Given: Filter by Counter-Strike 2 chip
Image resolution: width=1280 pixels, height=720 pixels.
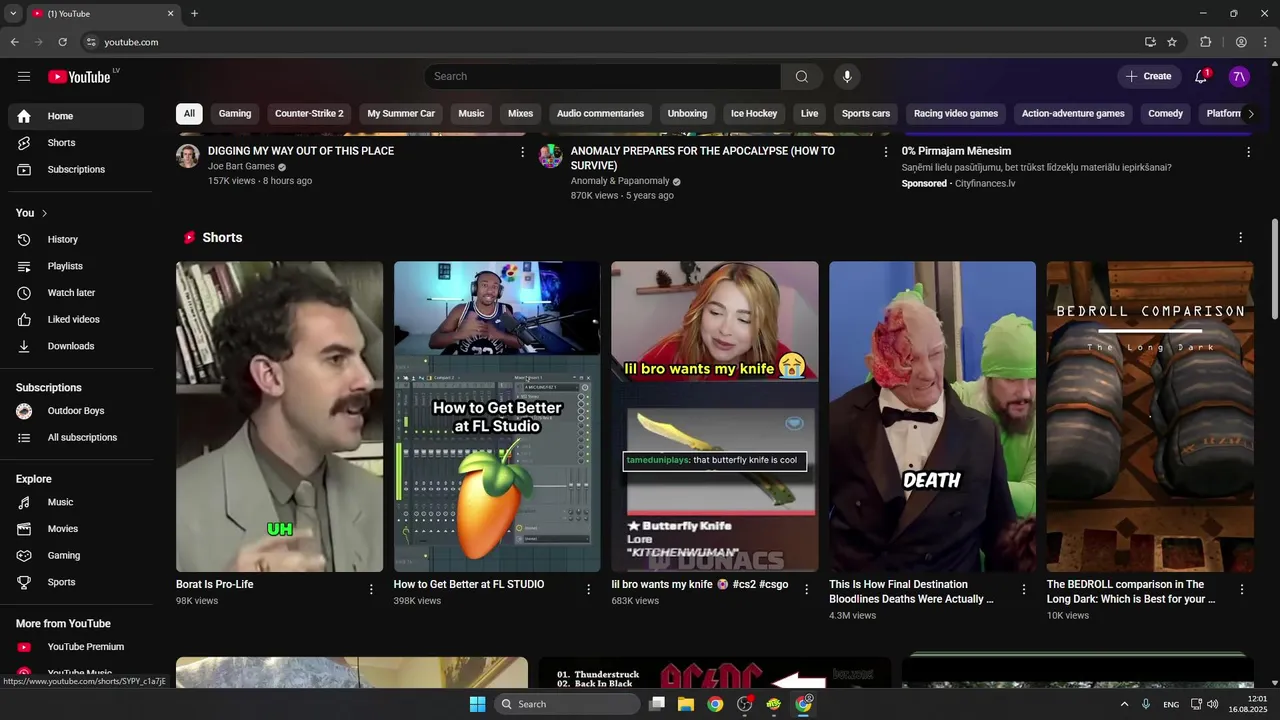Looking at the screenshot, I should 309,114.
